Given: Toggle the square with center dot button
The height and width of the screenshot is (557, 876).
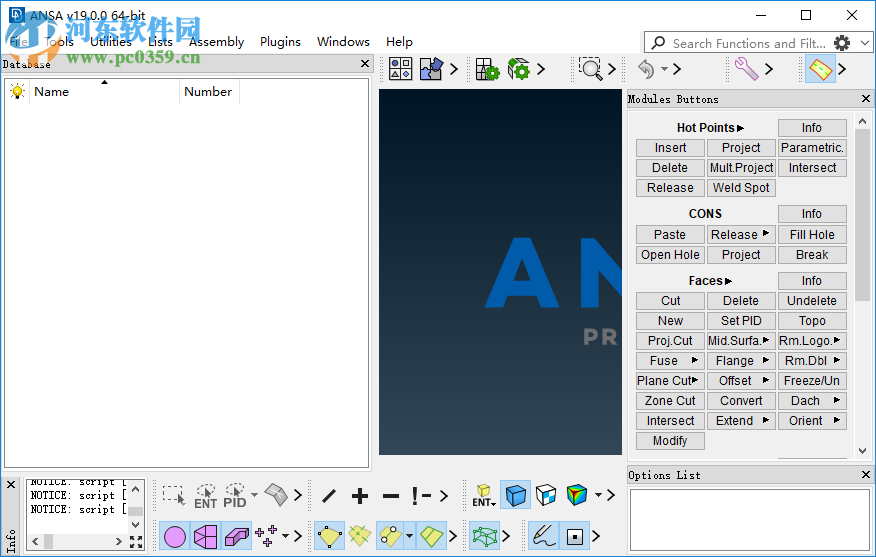Looking at the screenshot, I should click(x=574, y=536).
